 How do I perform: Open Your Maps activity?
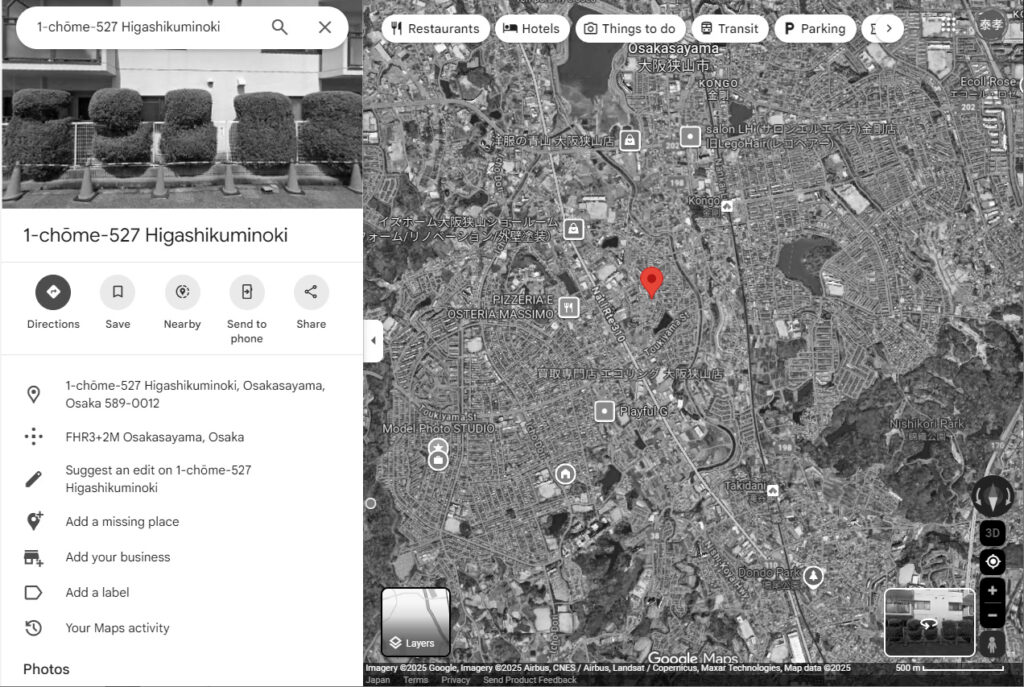[x=117, y=628]
